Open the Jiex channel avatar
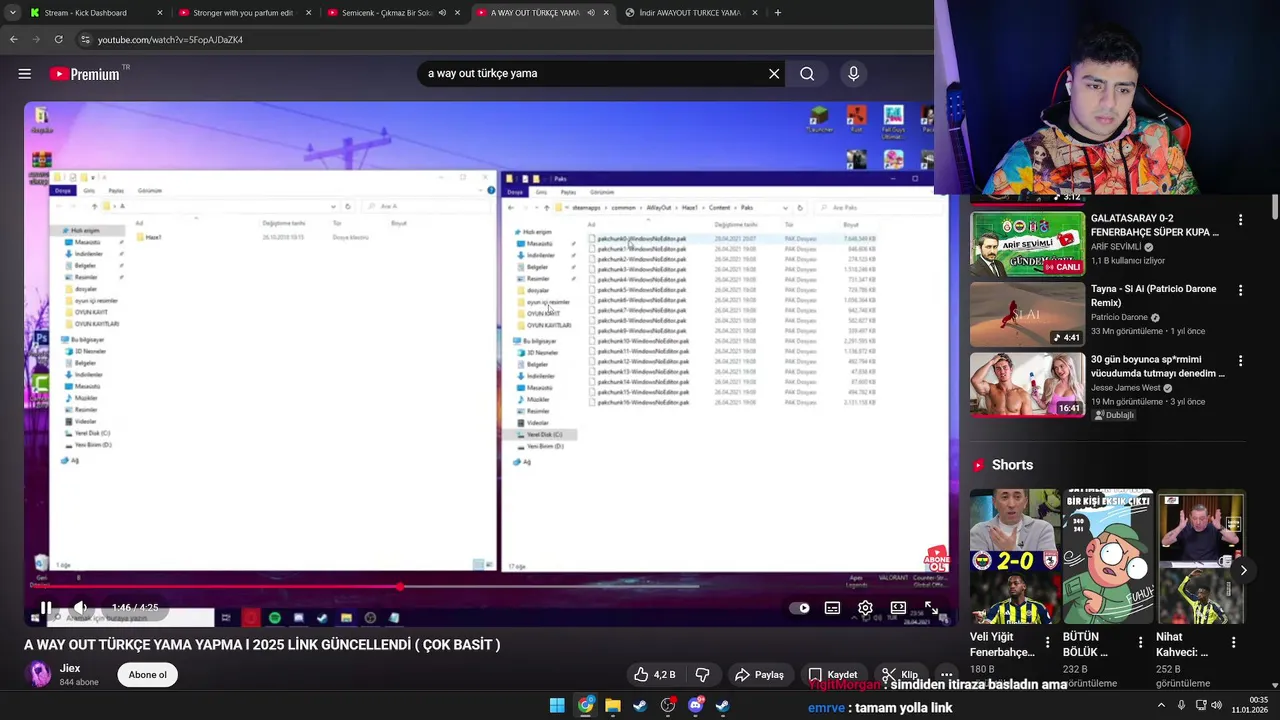Viewport: 1280px width, 720px height. (x=39, y=675)
